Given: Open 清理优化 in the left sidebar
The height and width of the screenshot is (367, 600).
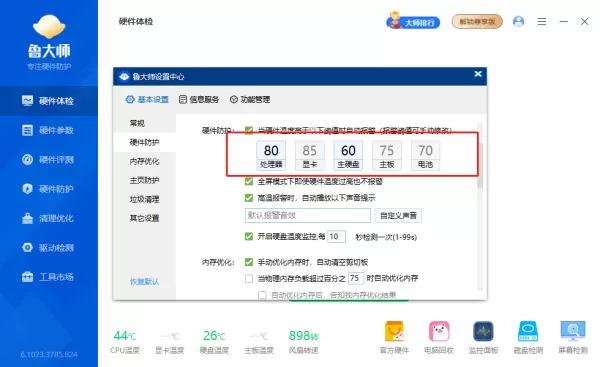Looking at the screenshot, I should tap(49, 219).
